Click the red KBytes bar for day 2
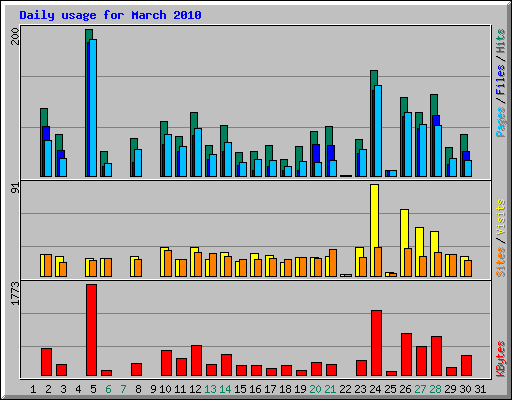The height and width of the screenshot is (400, 512). pos(47,362)
